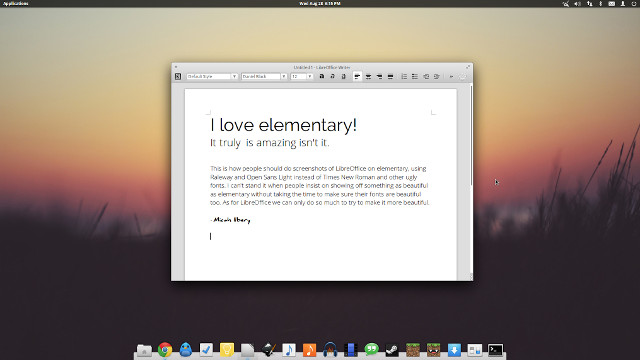Viewport: 640px width, 360px height.
Task: Open Files from the dock
Action: click(144, 350)
